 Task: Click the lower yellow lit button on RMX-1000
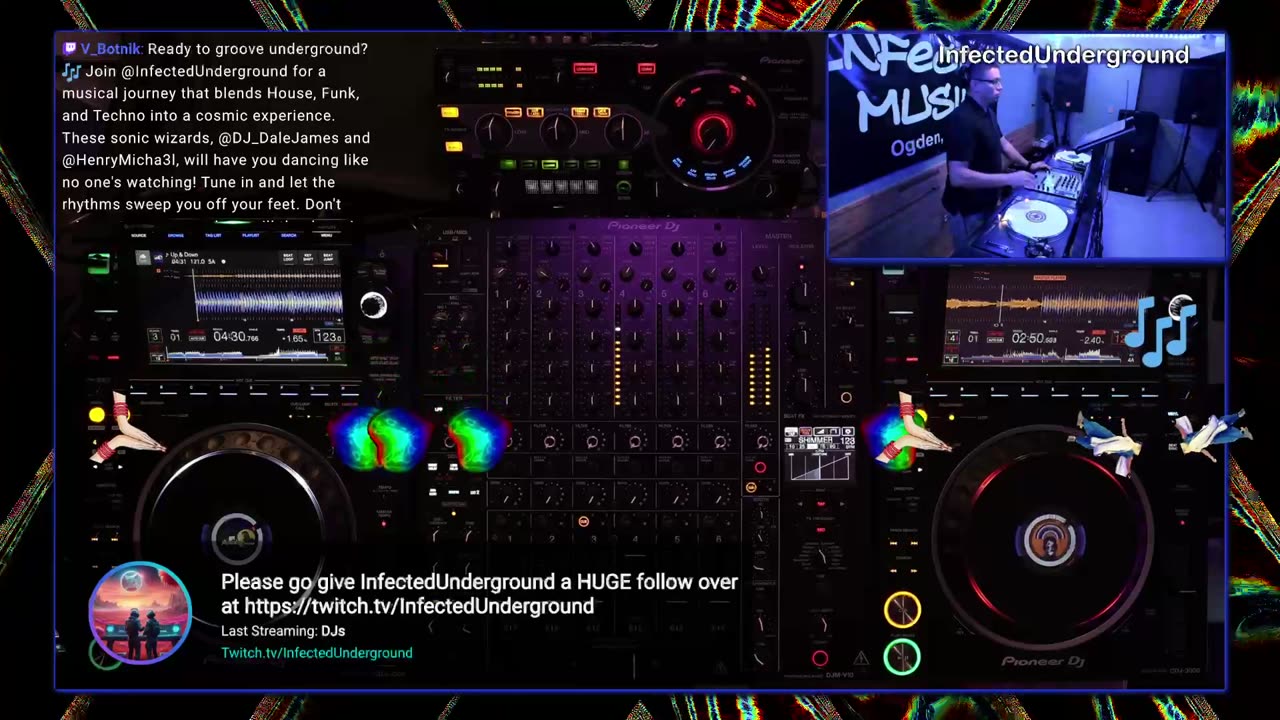click(x=454, y=146)
